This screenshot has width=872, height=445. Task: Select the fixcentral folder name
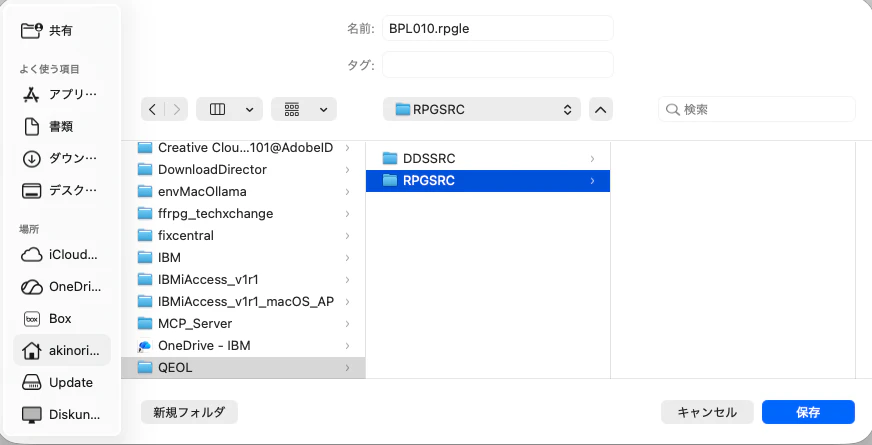[186, 236]
